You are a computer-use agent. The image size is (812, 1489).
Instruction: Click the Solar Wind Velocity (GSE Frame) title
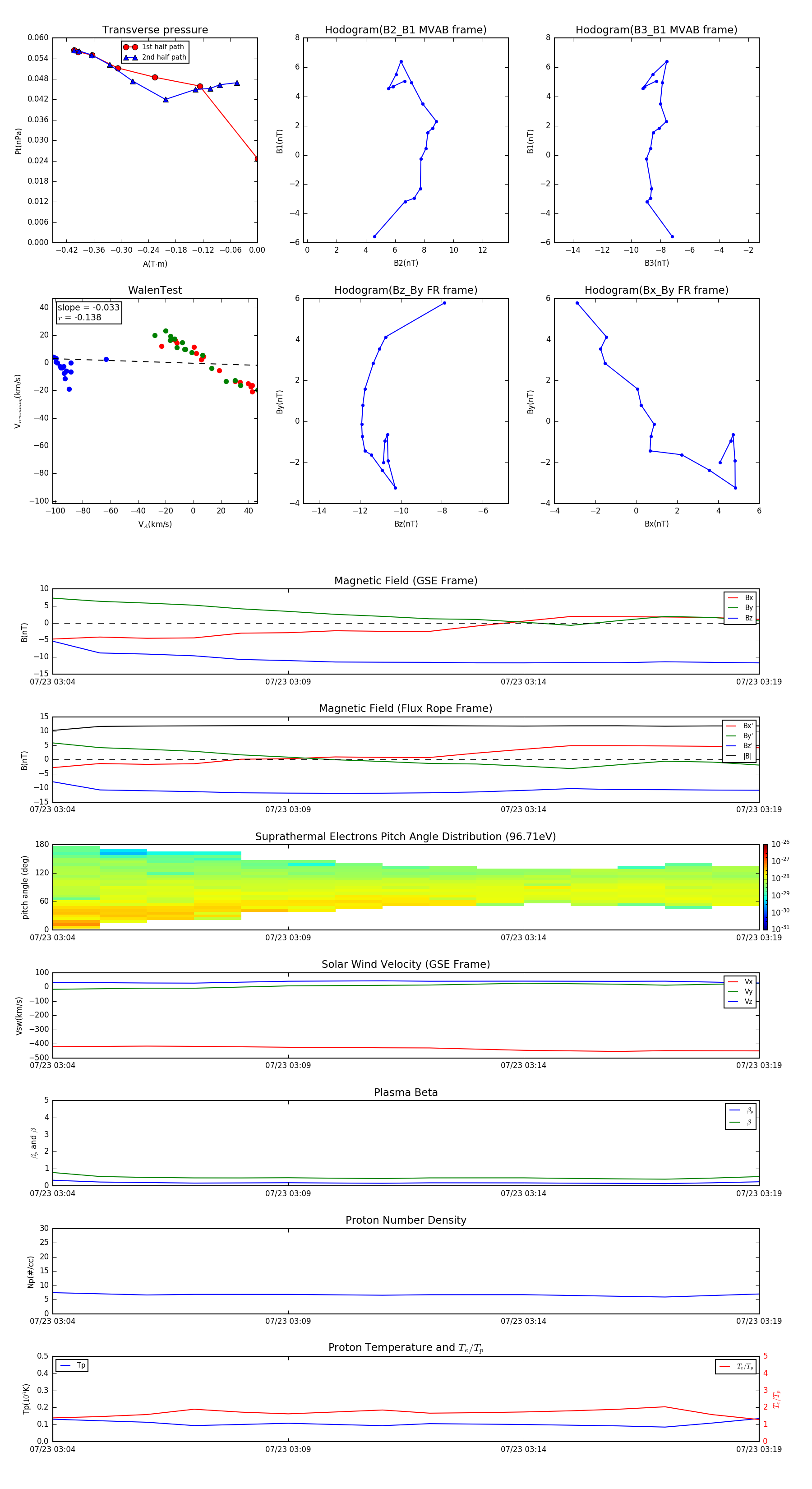point(406,965)
